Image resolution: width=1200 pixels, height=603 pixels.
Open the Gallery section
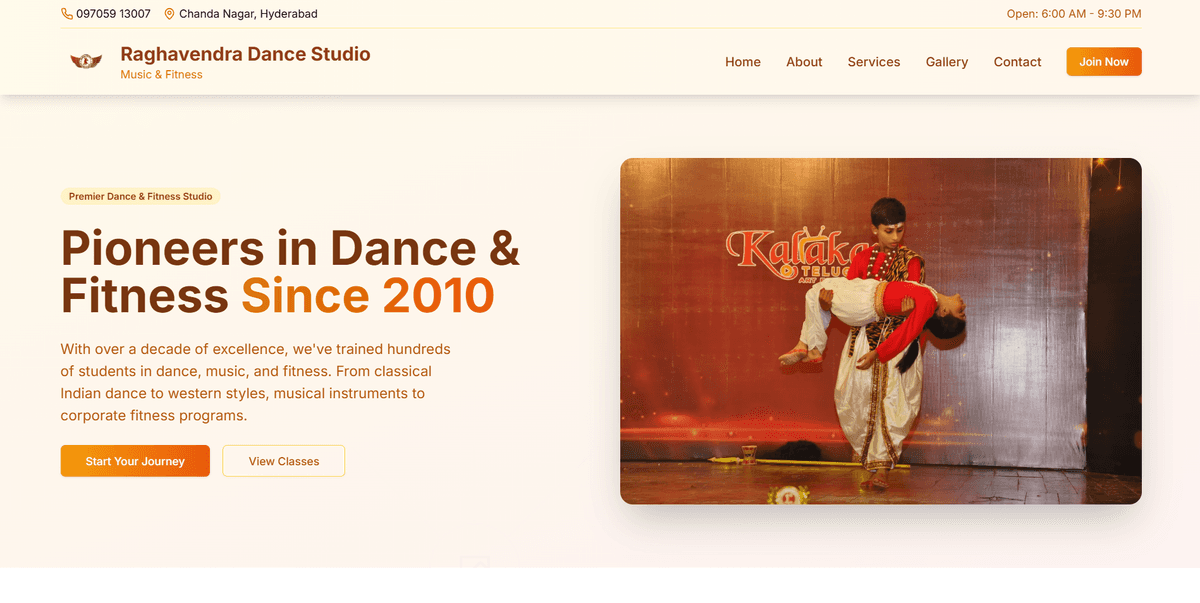[946, 62]
